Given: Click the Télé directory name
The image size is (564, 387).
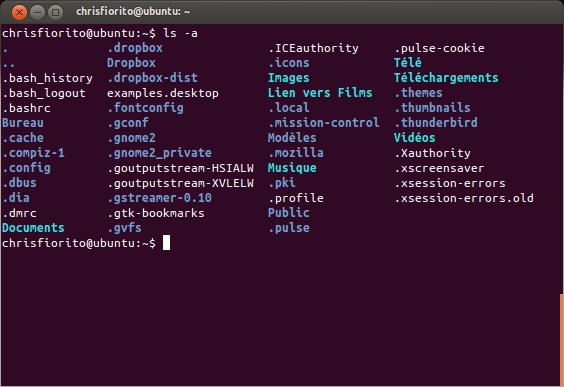Looking at the screenshot, I should [x=408, y=63].
